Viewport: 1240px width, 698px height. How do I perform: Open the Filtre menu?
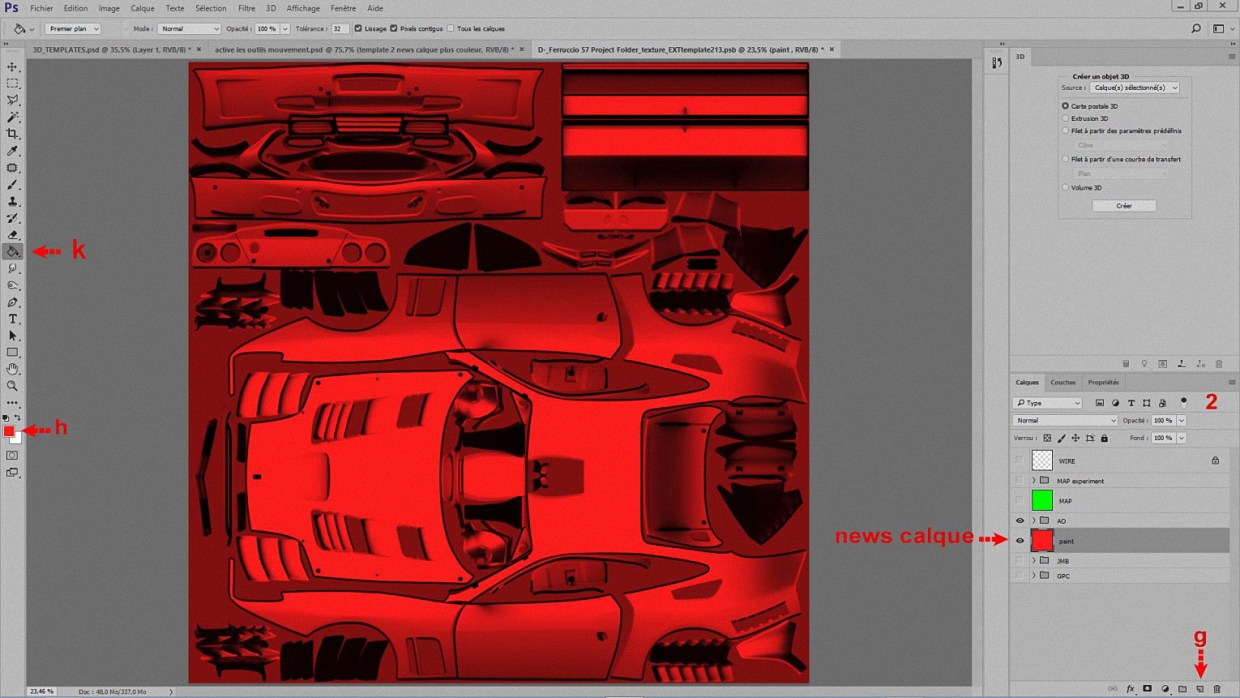click(246, 8)
